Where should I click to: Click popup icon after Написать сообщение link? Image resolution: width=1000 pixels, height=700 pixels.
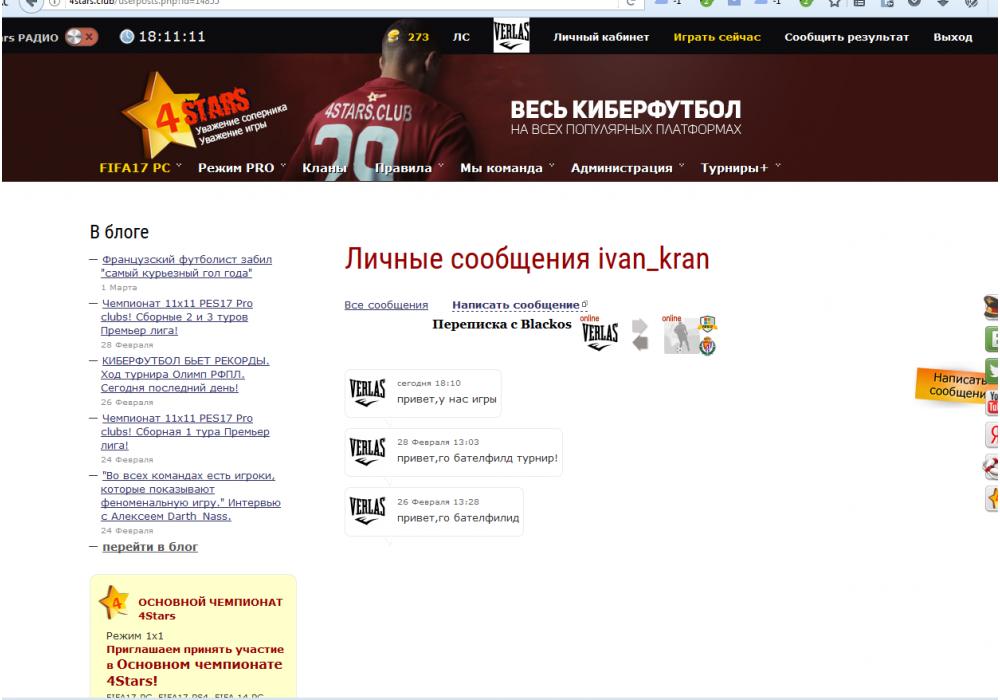tap(584, 304)
